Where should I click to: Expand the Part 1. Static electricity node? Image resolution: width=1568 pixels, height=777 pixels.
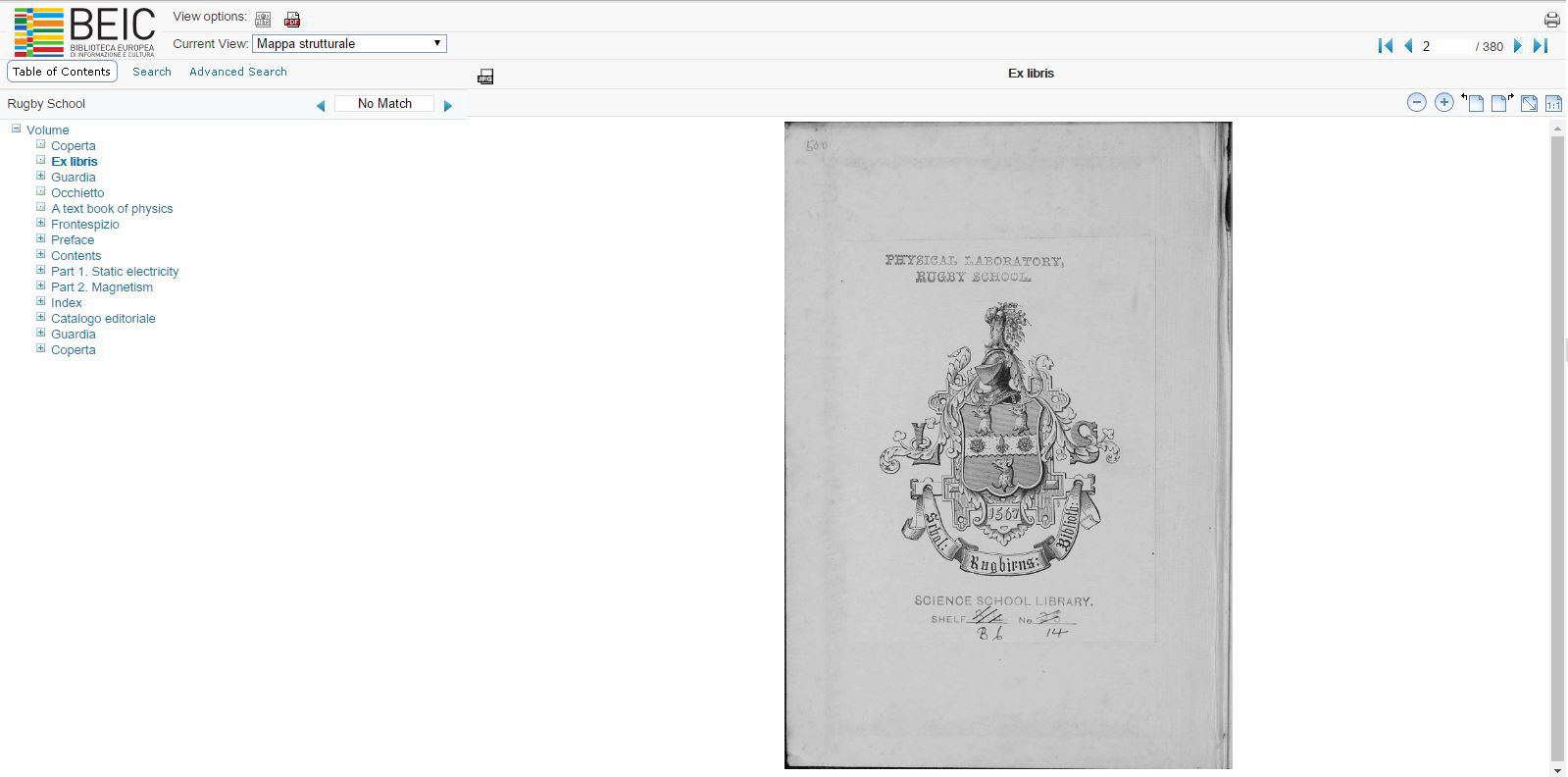[x=41, y=270]
